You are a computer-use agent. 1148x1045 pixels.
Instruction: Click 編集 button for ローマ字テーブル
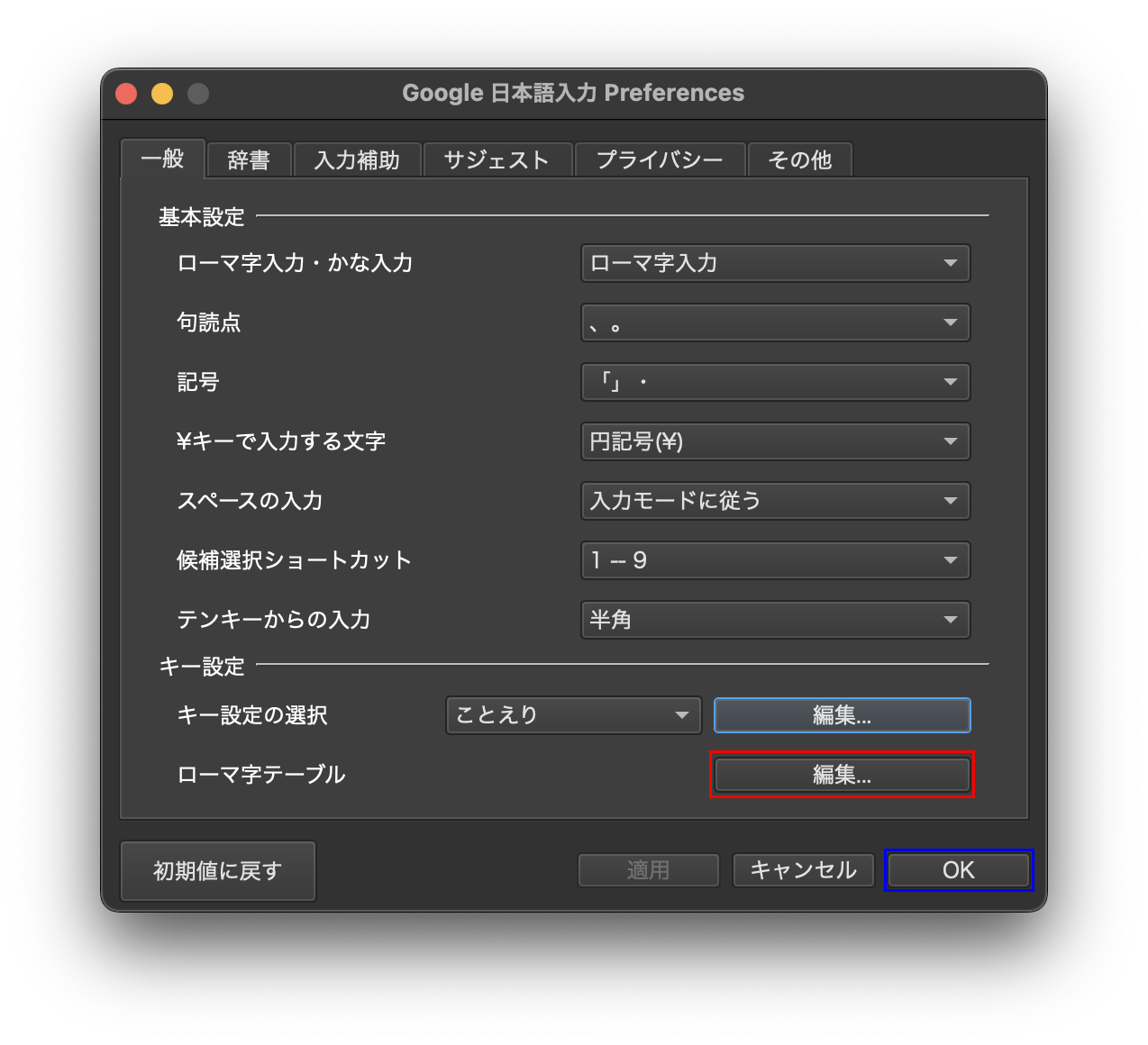click(842, 775)
